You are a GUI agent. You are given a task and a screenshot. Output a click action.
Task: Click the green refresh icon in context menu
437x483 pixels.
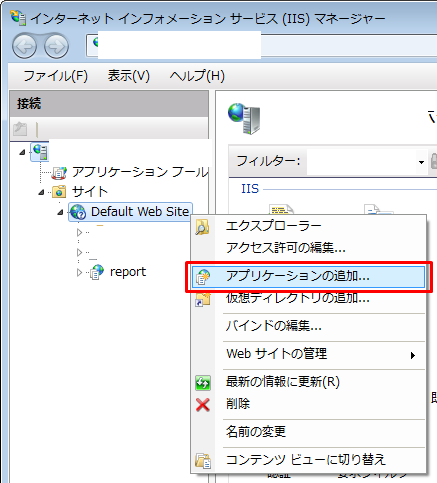coord(203,383)
